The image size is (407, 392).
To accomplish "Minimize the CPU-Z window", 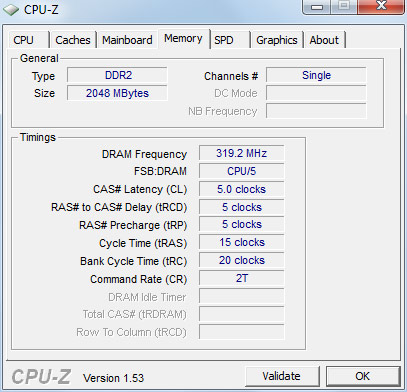I will click(x=317, y=6).
